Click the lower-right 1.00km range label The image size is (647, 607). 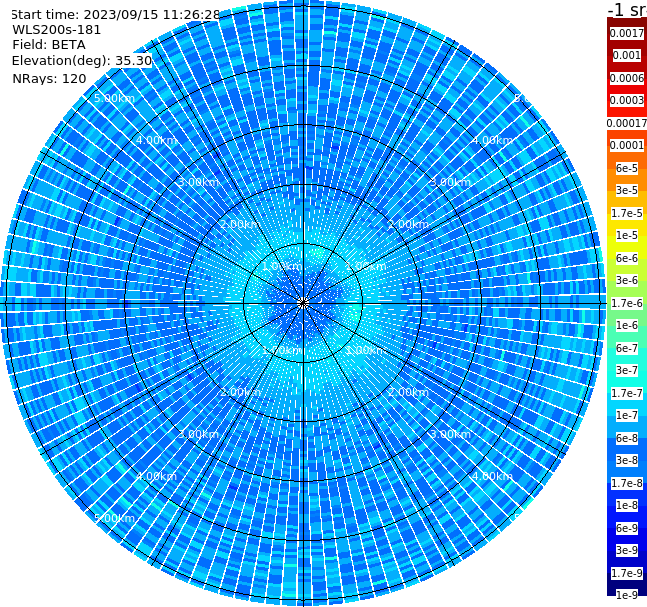tap(366, 350)
